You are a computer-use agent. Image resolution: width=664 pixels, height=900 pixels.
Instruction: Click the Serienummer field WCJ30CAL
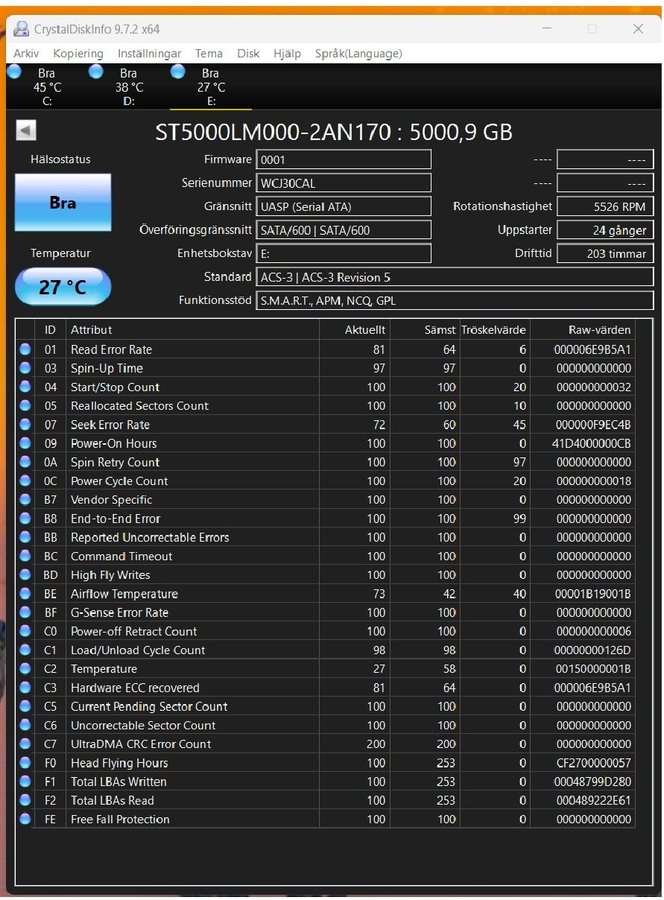(343, 183)
